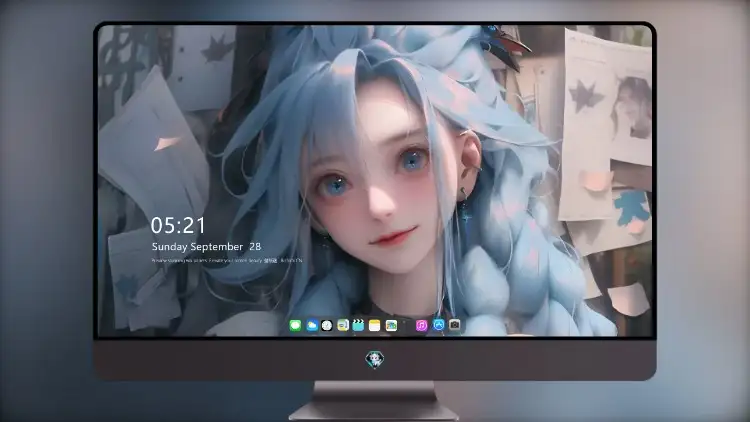750x422 pixels.
Task: Open the Clock app in dock
Action: [x=327, y=326]
